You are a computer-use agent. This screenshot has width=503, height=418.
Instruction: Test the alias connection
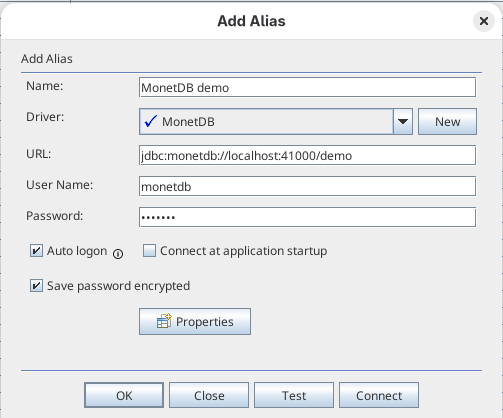point(294,395)
